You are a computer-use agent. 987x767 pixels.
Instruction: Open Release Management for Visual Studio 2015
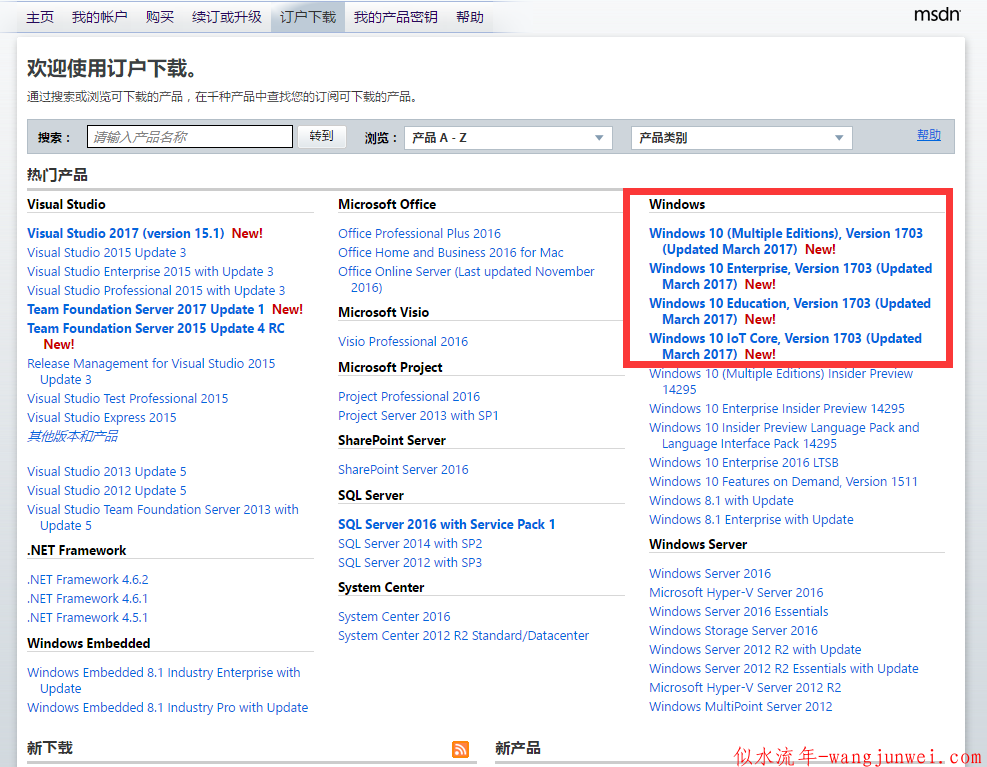click(x=151, y=372)
